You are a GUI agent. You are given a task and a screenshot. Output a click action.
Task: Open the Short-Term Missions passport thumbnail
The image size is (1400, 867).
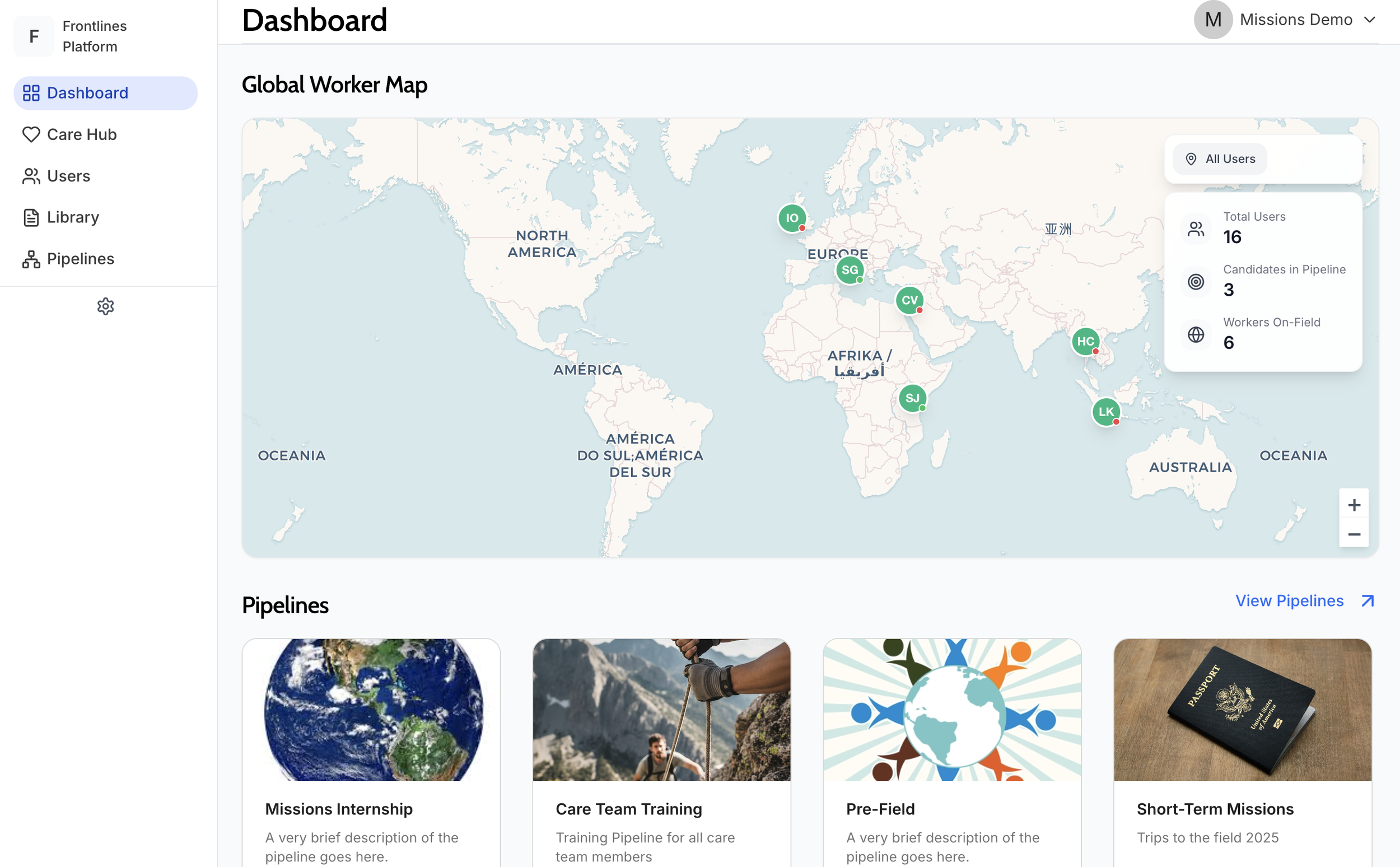[x=1242, y=709]
